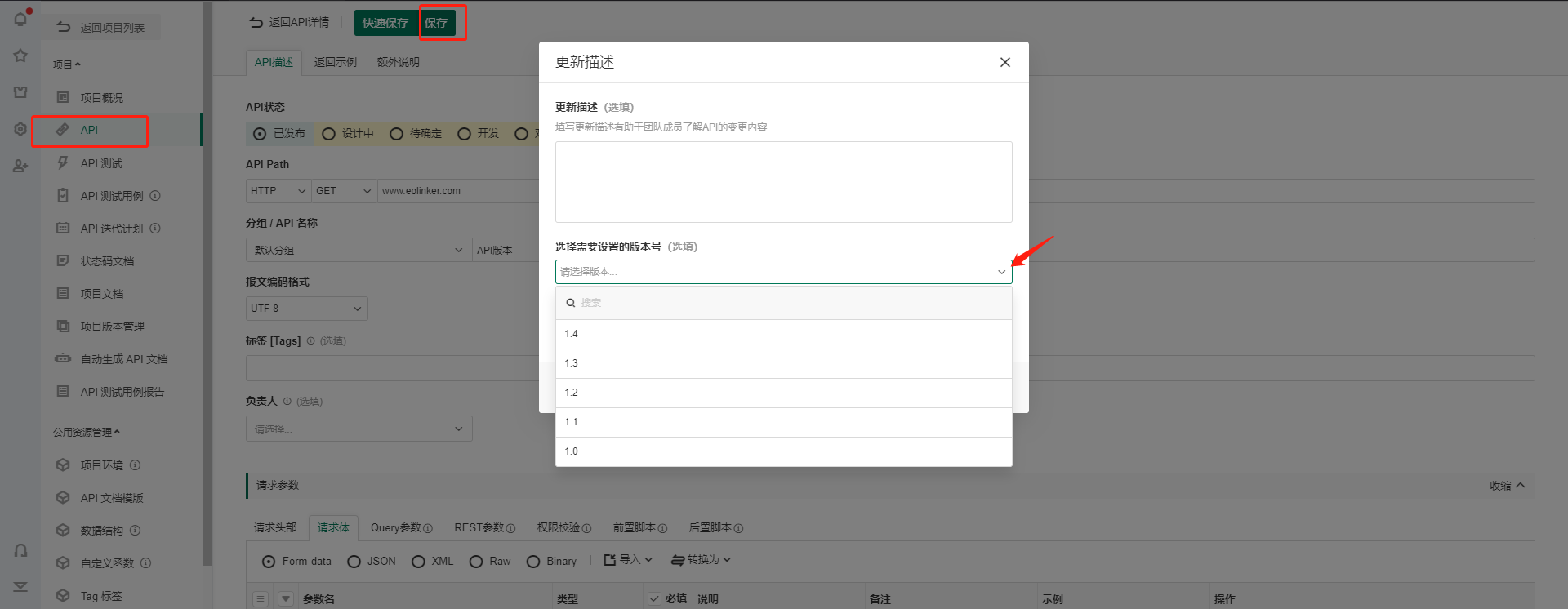Click the info icon next to 自定义函数
Screen dimensions: 1568x609
click(x=146, y=563)
